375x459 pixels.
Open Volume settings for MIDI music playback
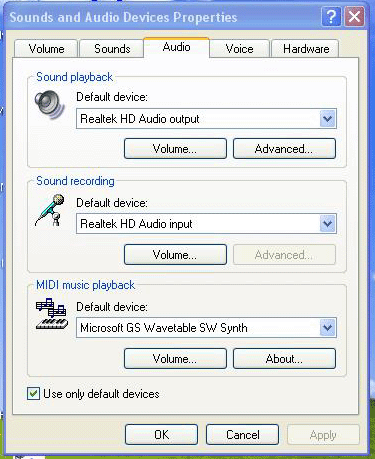point(175,359)
